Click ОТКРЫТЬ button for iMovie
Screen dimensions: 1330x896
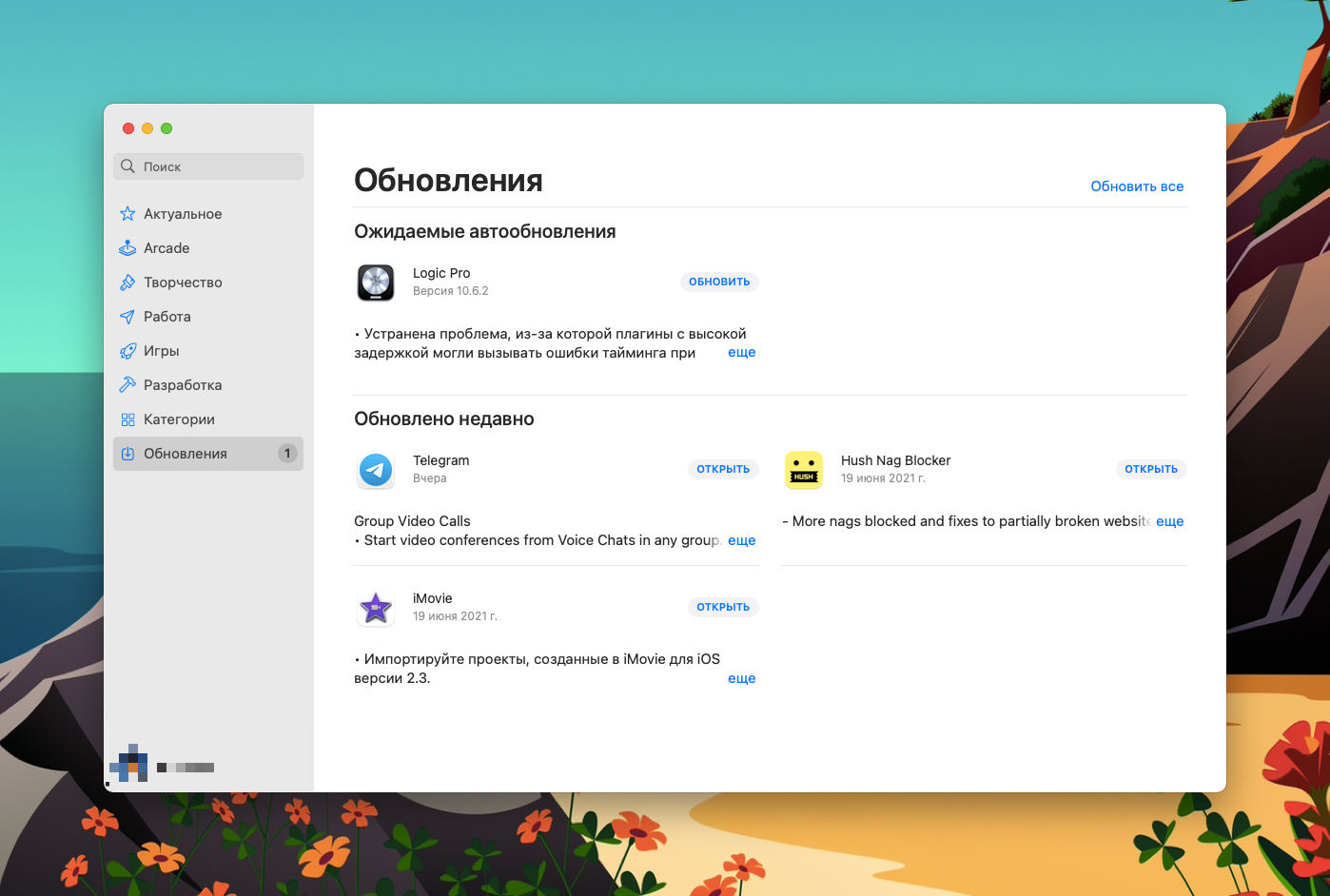[x=723, y=607]
